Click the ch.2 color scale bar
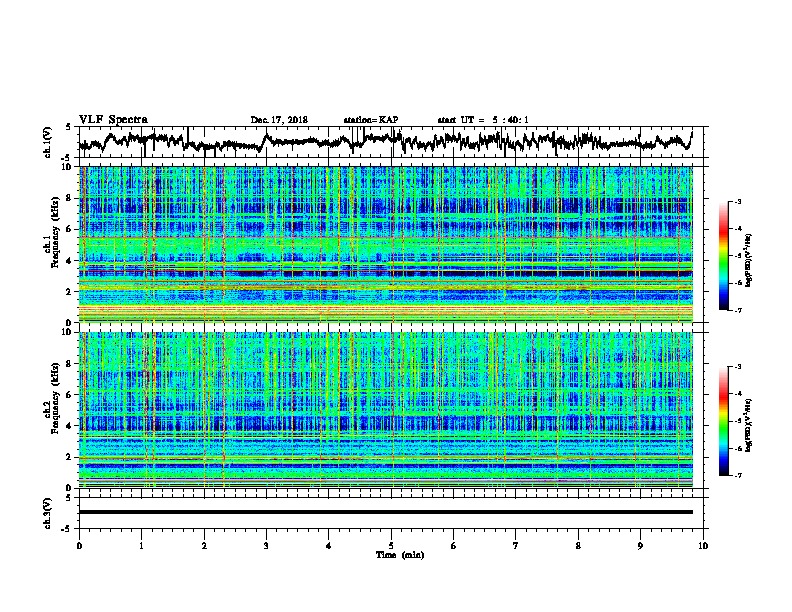 click(723, 421)
